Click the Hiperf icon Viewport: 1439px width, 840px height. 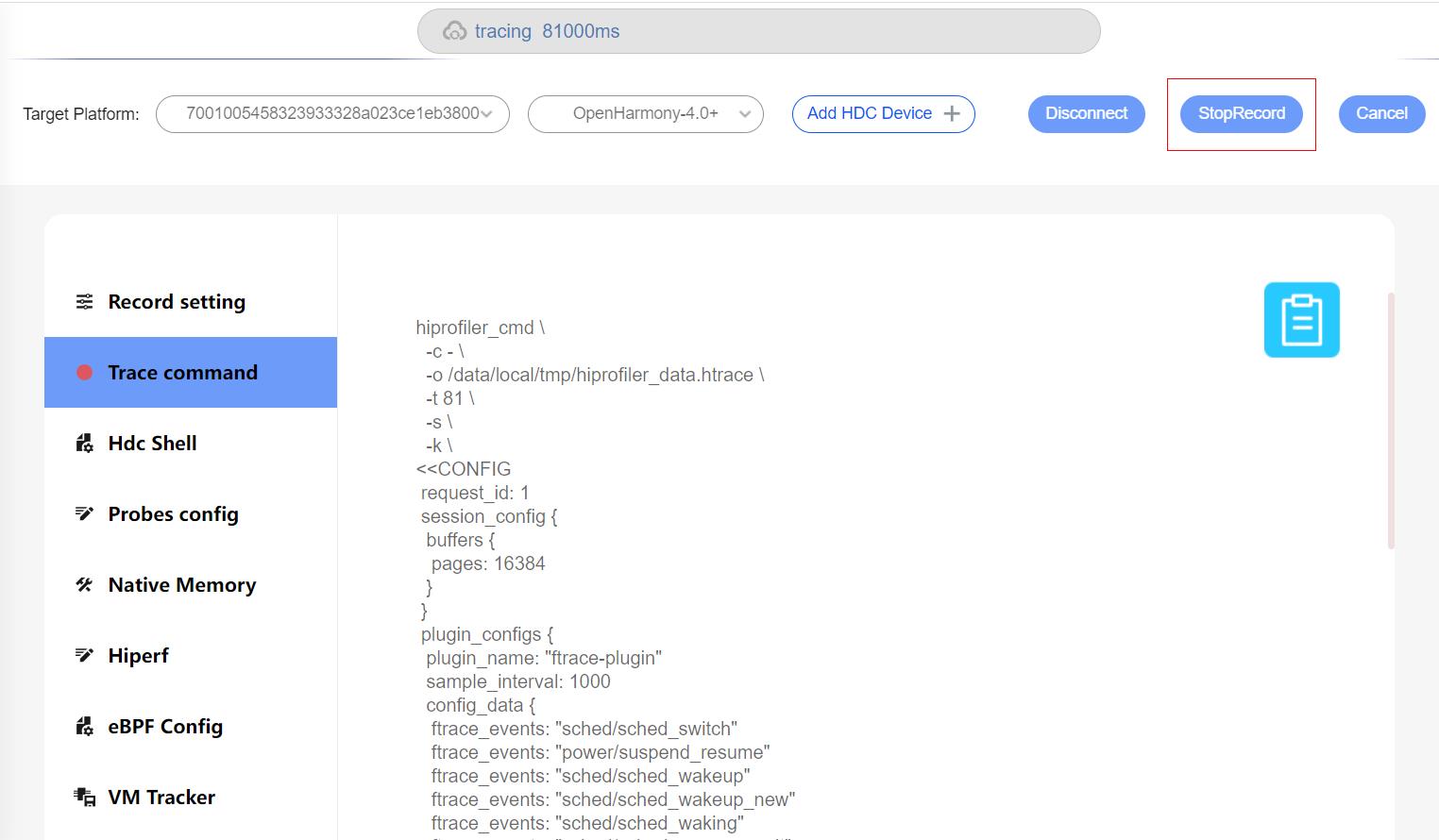pos(85,656)
